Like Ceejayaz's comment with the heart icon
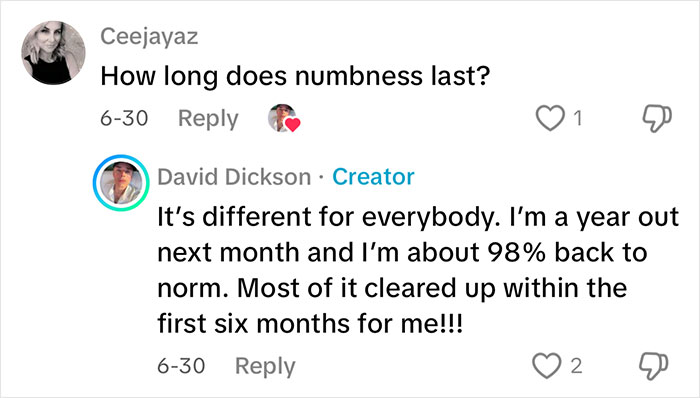The height and width of the screenshot is (398, 700). coord(550,118)
